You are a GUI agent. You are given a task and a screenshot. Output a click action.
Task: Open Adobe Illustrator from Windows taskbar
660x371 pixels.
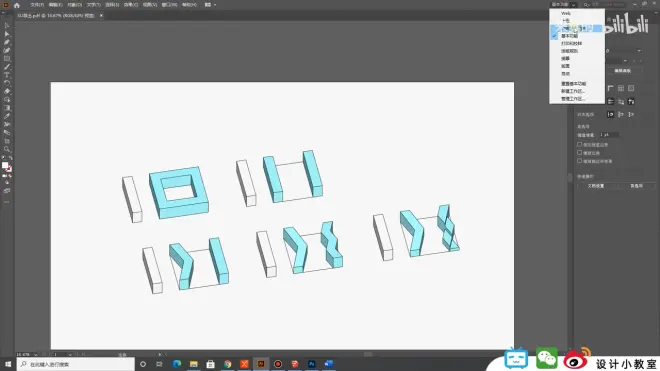point(261,364)
